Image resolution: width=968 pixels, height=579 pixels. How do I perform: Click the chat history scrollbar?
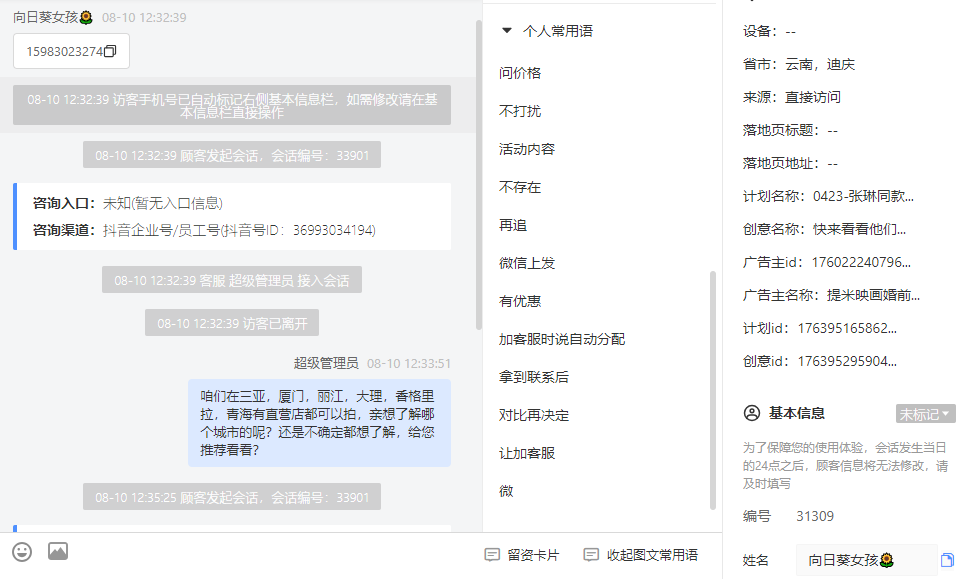tap(478, 175)
